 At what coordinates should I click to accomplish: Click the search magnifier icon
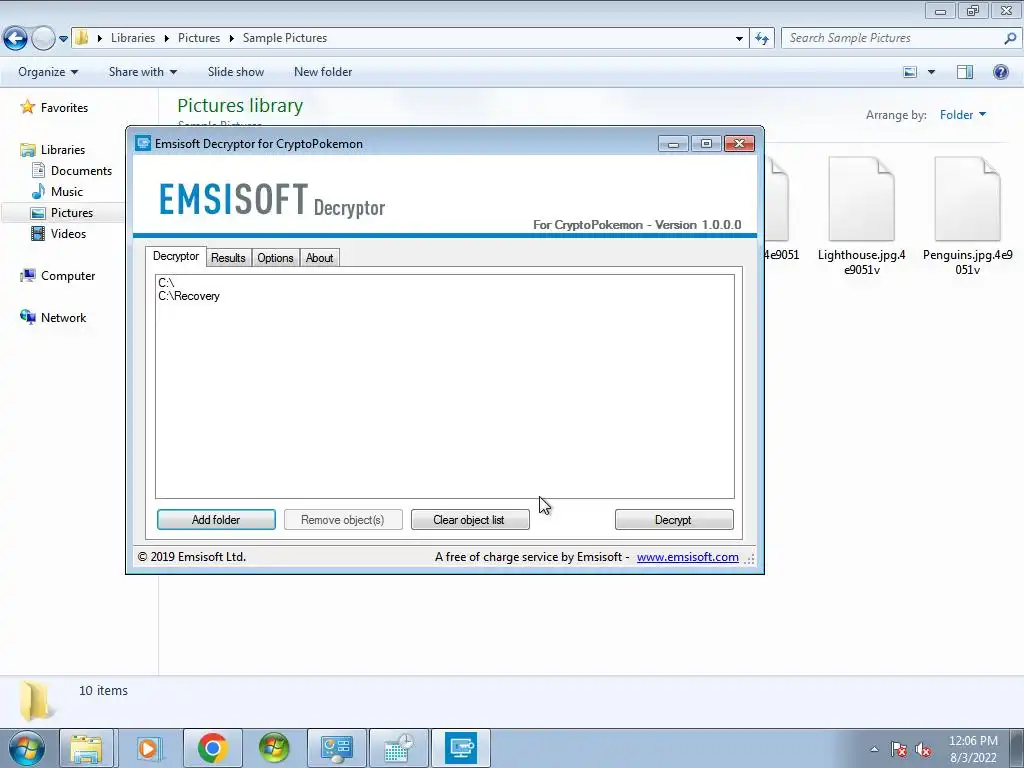[1010, 39]
